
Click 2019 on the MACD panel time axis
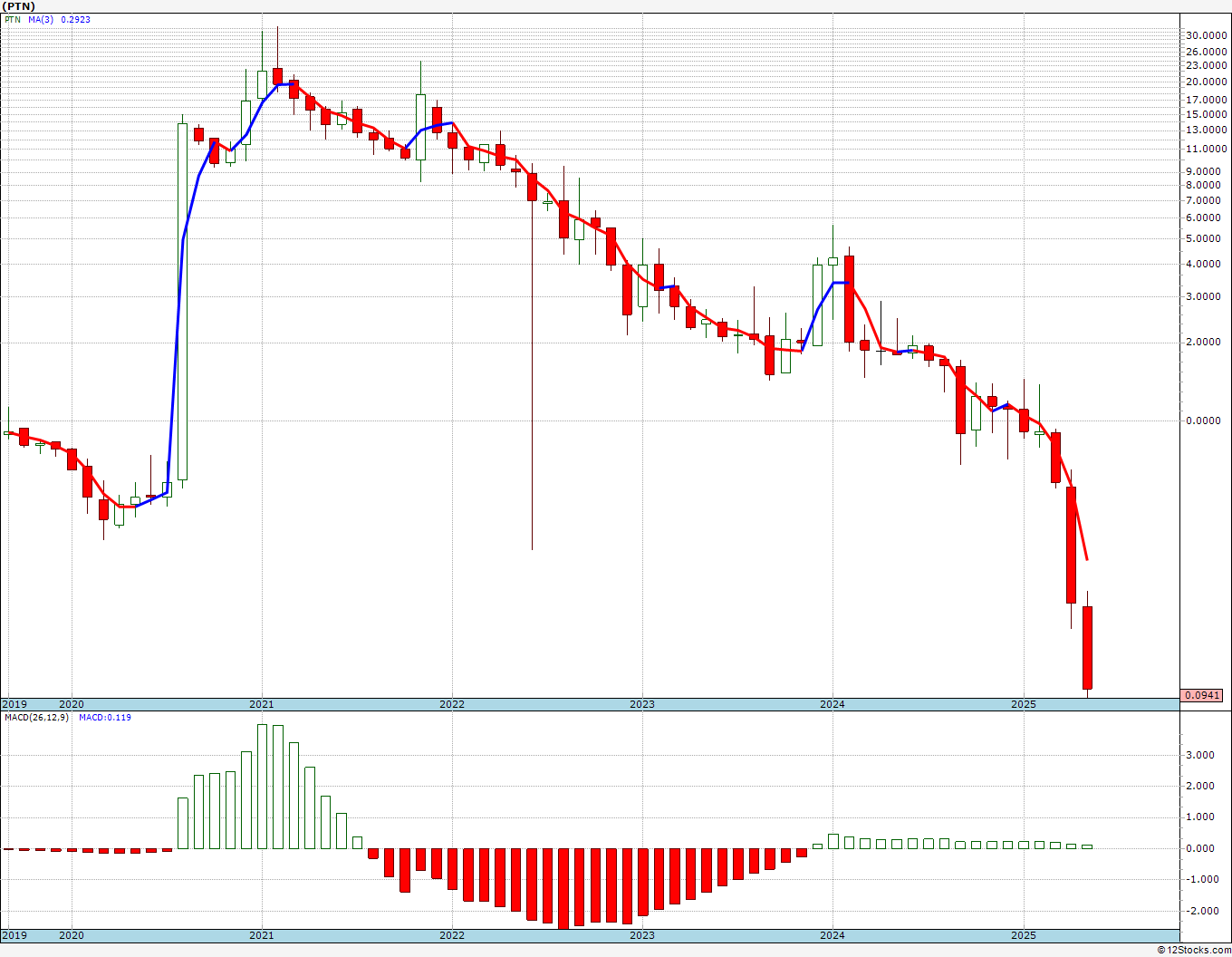coord(14,935)
